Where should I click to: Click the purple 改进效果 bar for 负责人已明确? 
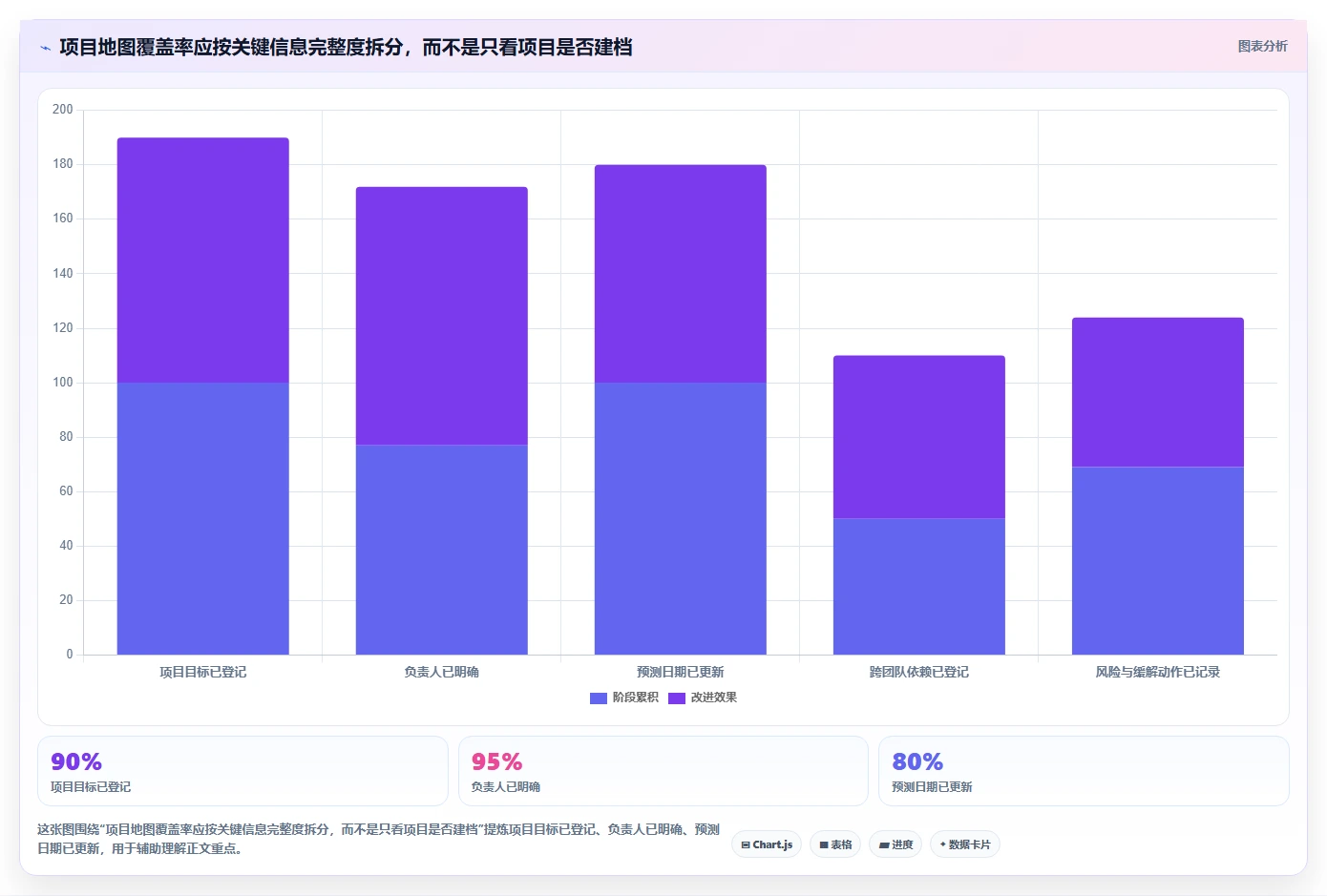point(442,316)
